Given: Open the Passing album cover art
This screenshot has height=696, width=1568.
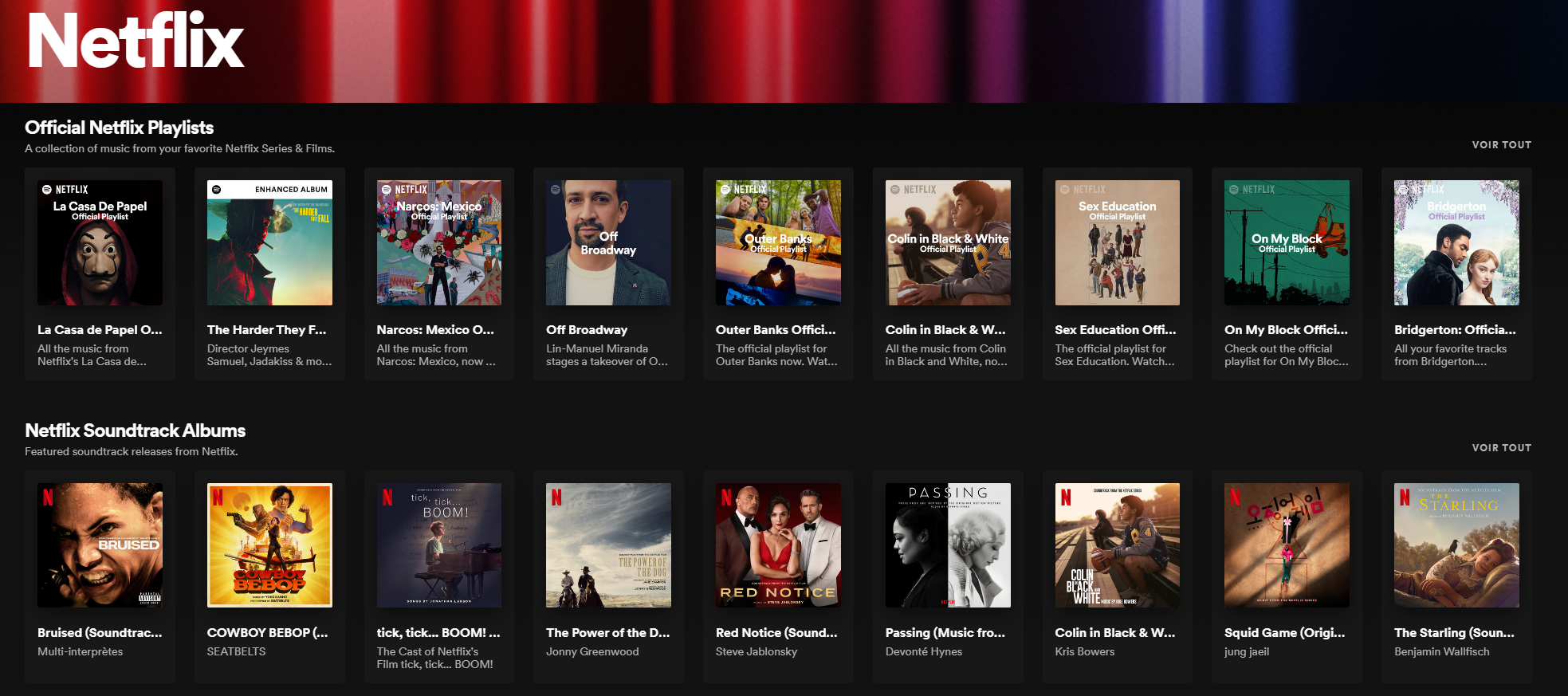Looking at the screenshot, I should click(948, 545).
